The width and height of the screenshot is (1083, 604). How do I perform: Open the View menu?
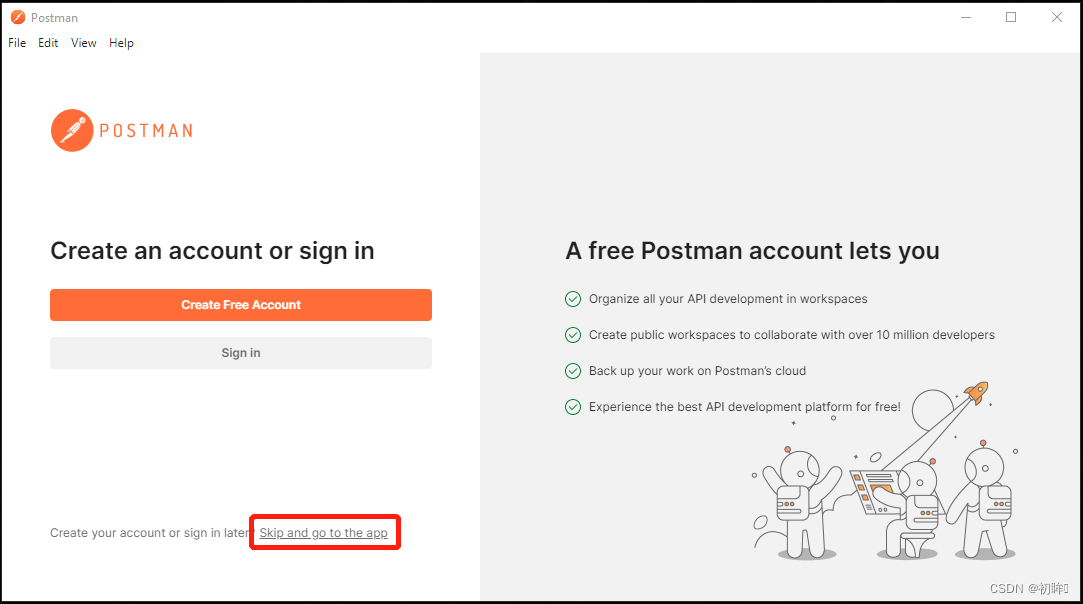[x=83, y=42]
